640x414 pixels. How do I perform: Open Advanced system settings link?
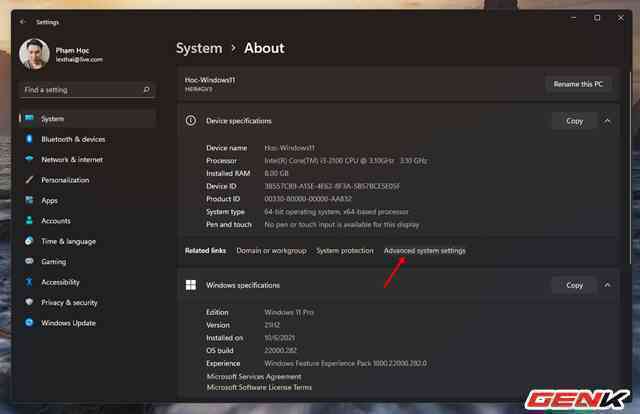point(424,251)
